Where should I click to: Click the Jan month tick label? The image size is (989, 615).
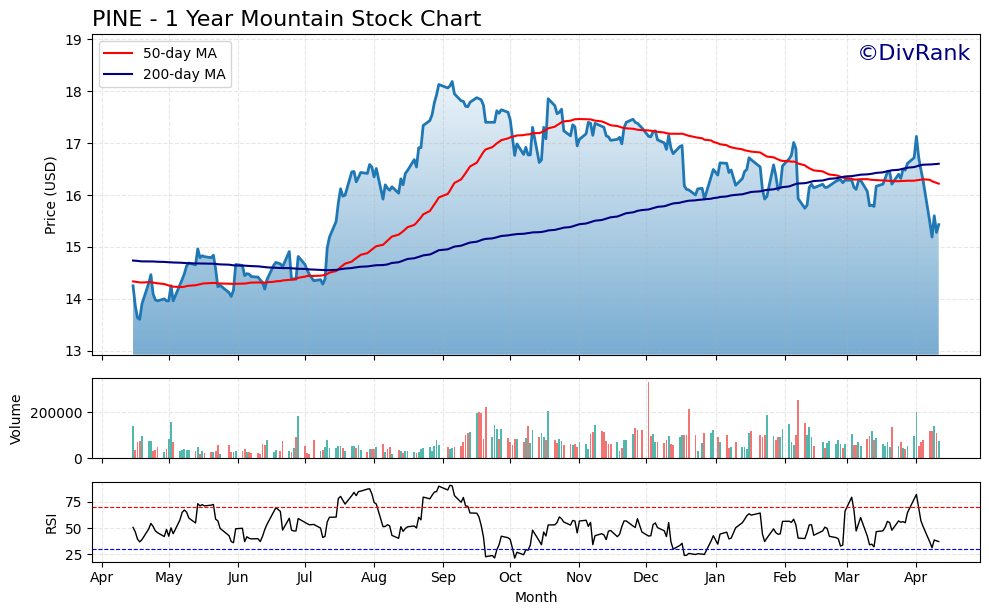click(715, 578)
